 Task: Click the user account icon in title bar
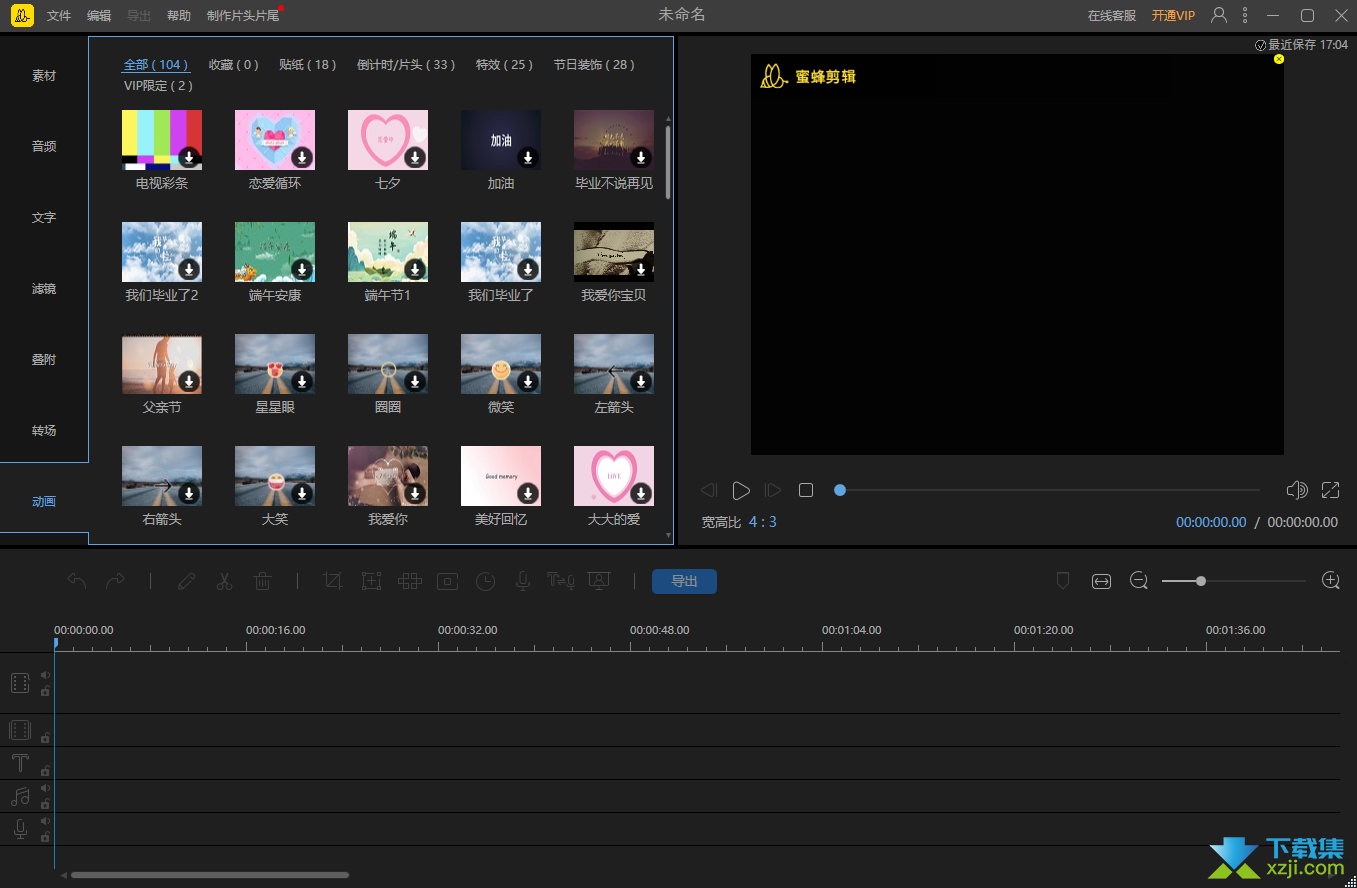coord(1219,15)
